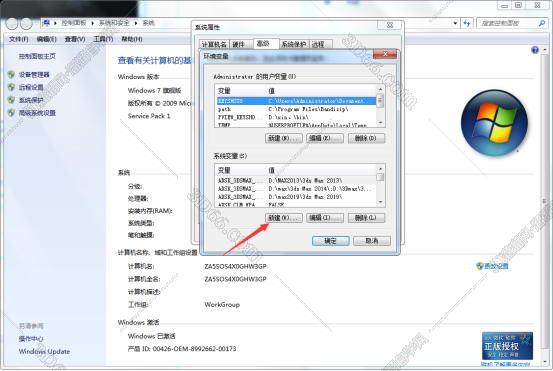The image size is (553, 371).
Task: Click 编辑(I) under system variables
Action: (x=324, y=218)
